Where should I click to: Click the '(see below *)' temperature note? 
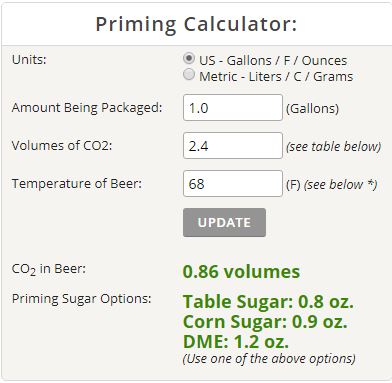[x=340, y=184]
